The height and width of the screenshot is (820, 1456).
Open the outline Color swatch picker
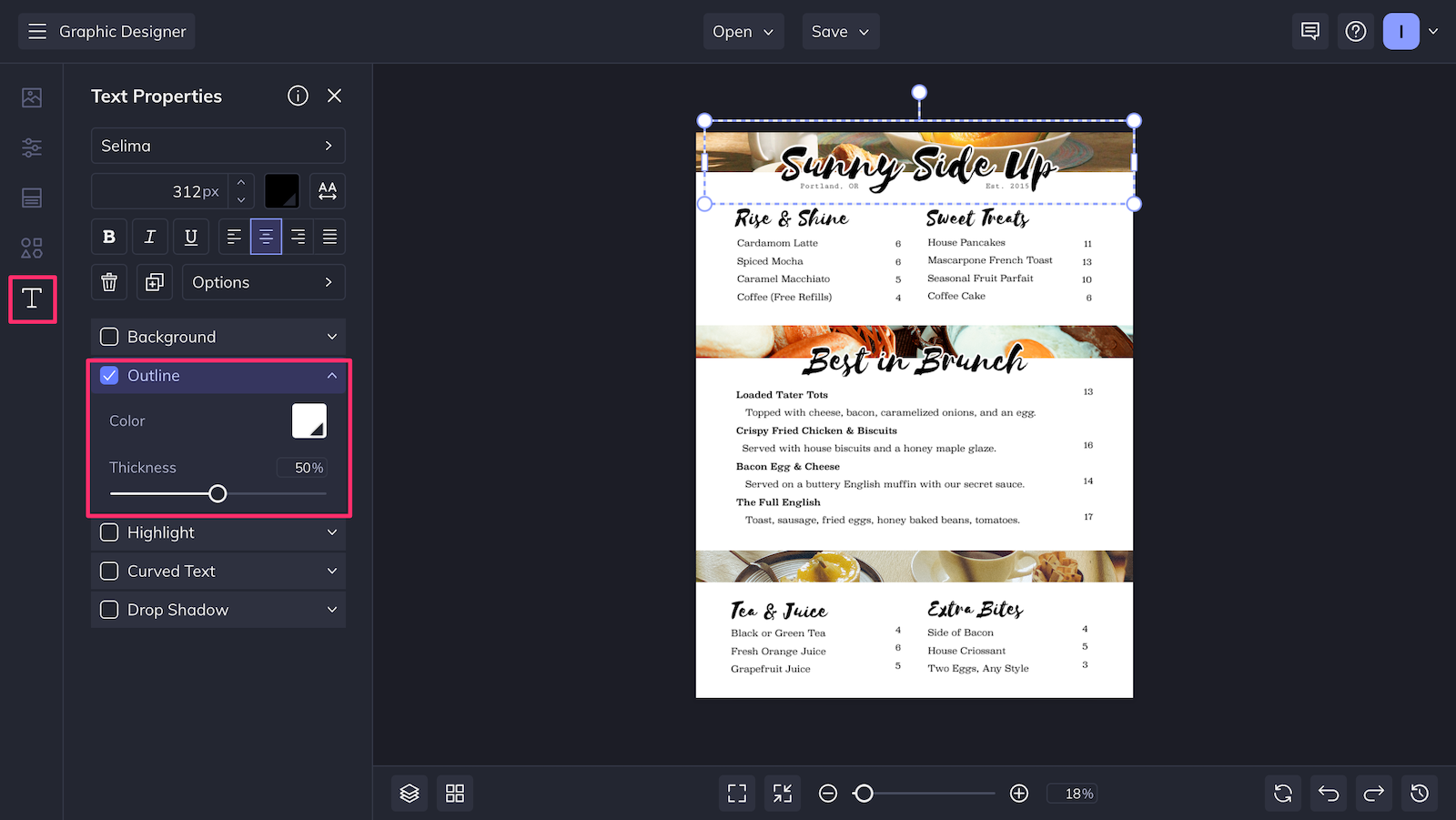(x=309, y=420)
